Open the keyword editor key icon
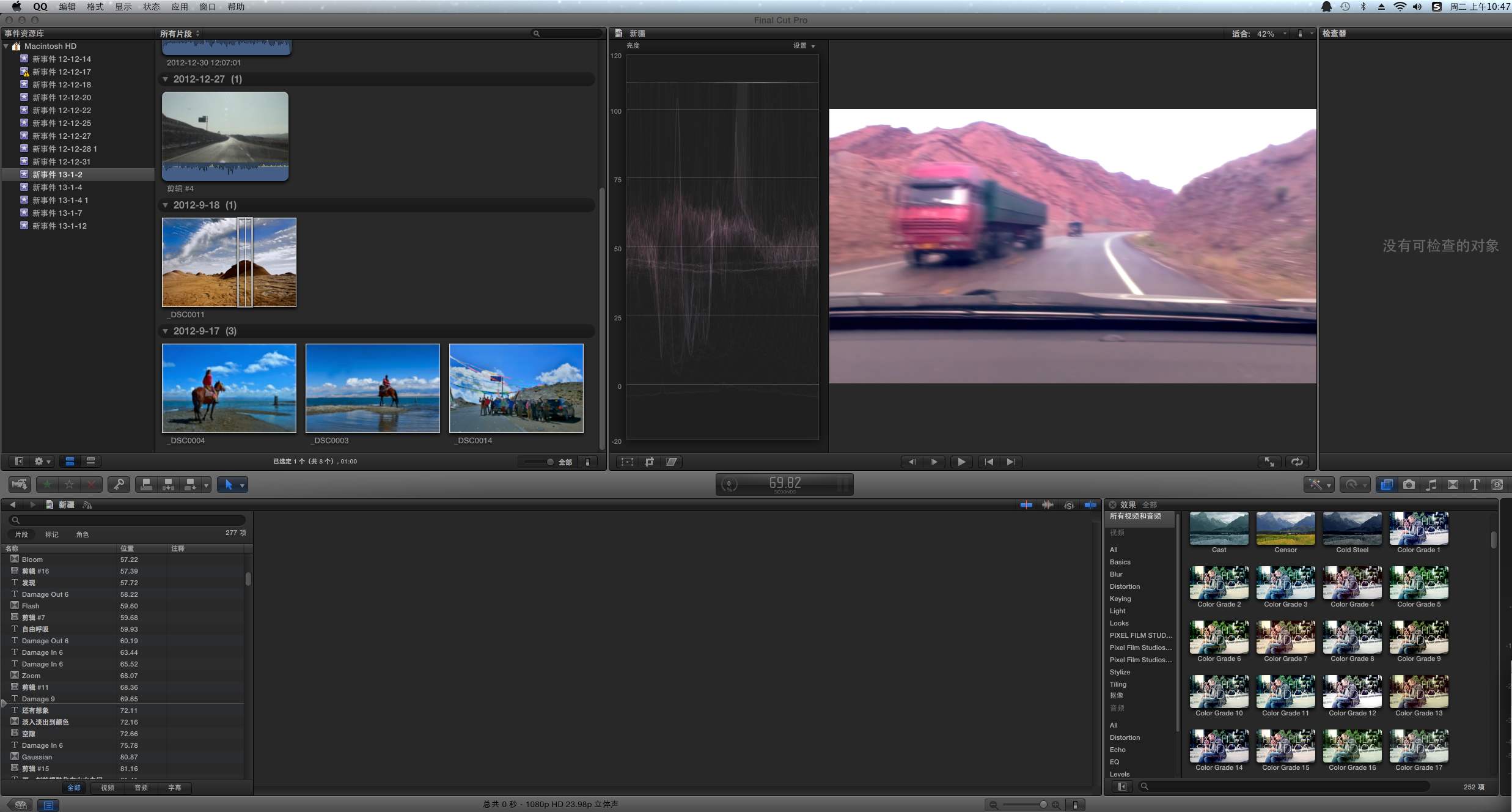This screenshot has height=812, width=1512. tap(119, 485)
